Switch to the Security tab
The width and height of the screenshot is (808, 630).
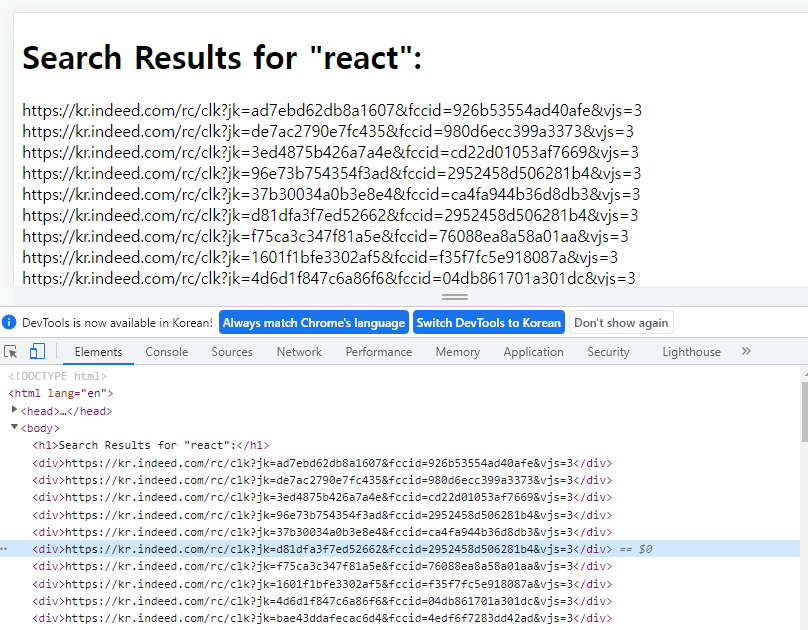[608, 352]
